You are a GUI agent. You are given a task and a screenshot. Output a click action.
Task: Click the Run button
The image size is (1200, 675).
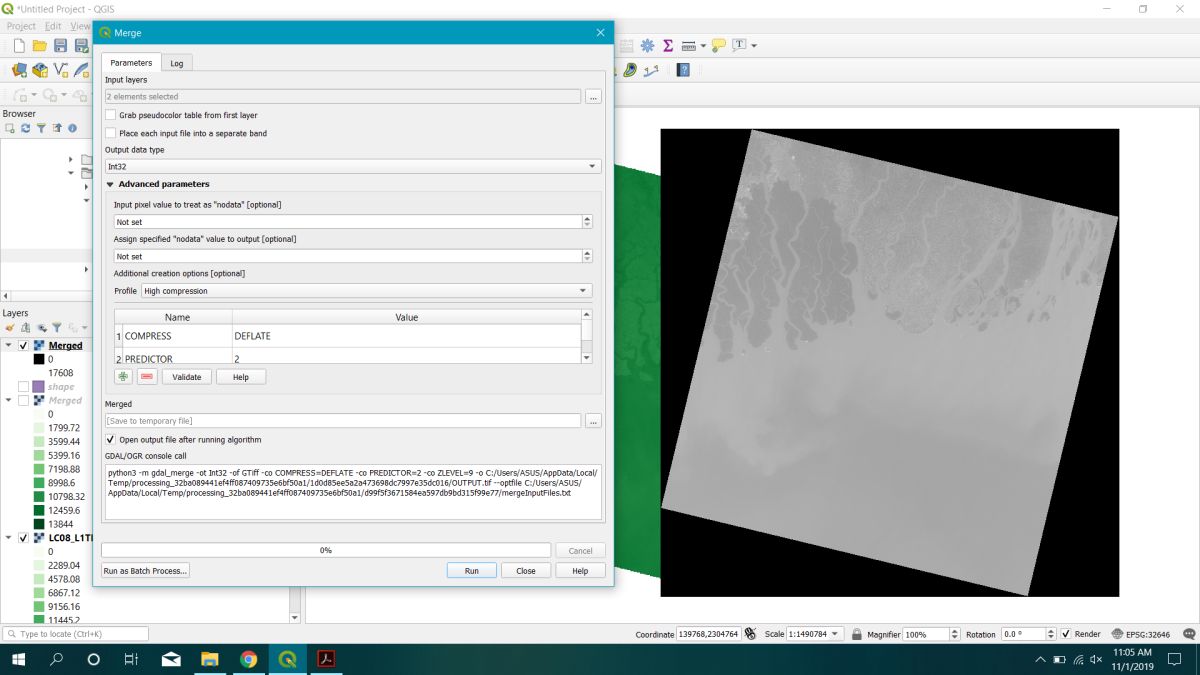click(471, 571)
